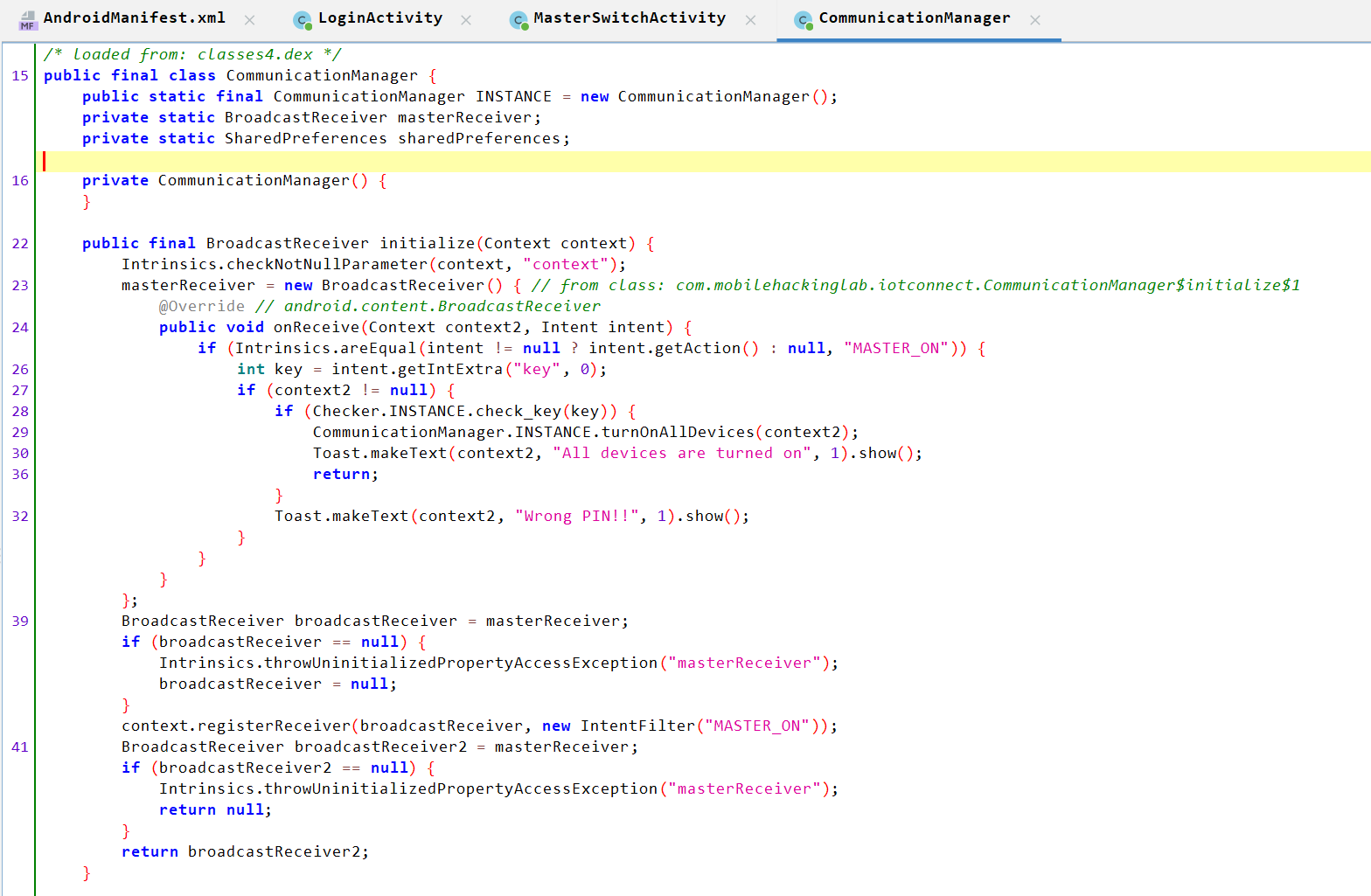1371x896 pixels.
Task: Click 'check_key' method call
Action: 519,411
